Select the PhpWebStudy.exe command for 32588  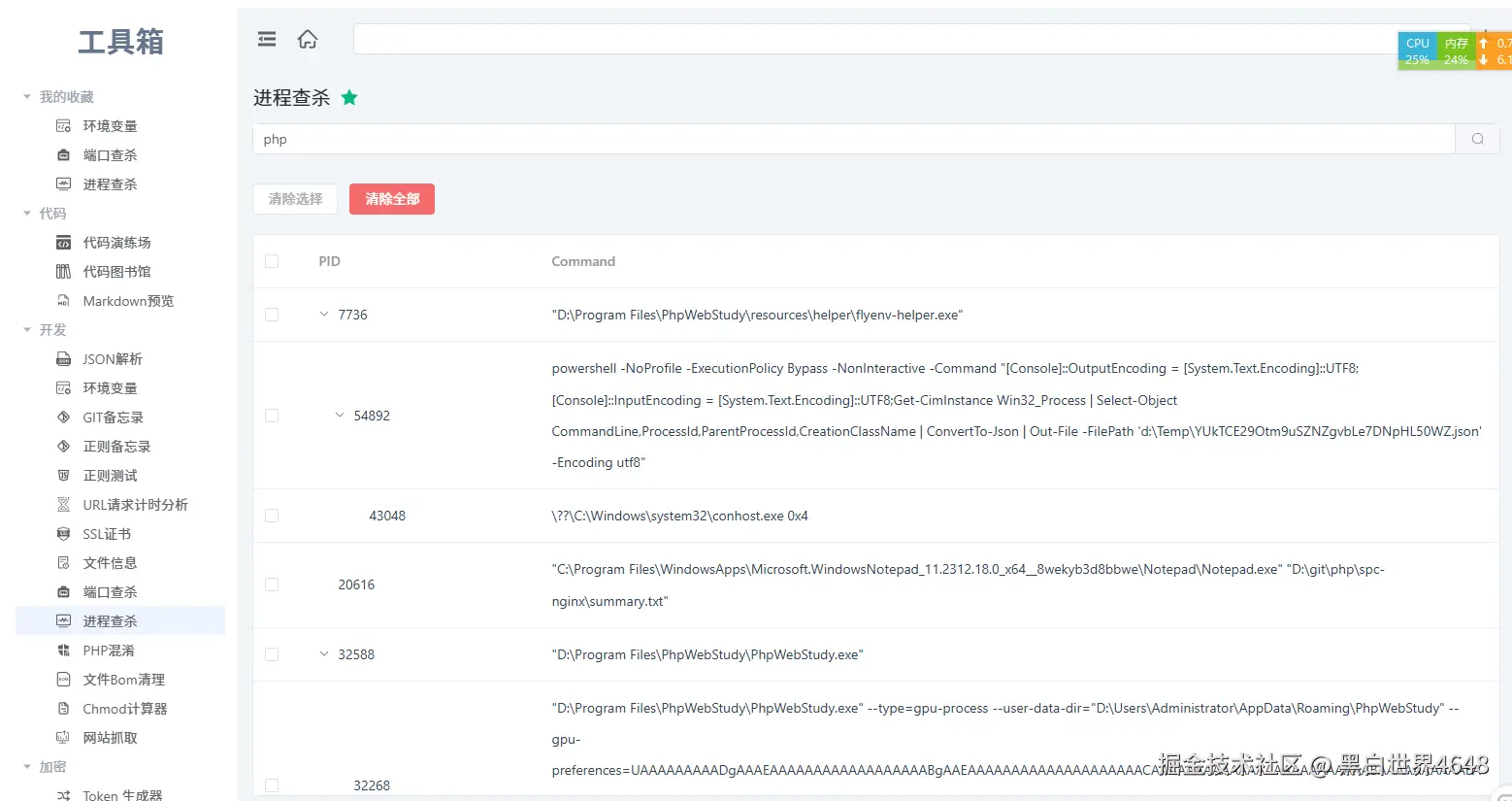point(707,654)
